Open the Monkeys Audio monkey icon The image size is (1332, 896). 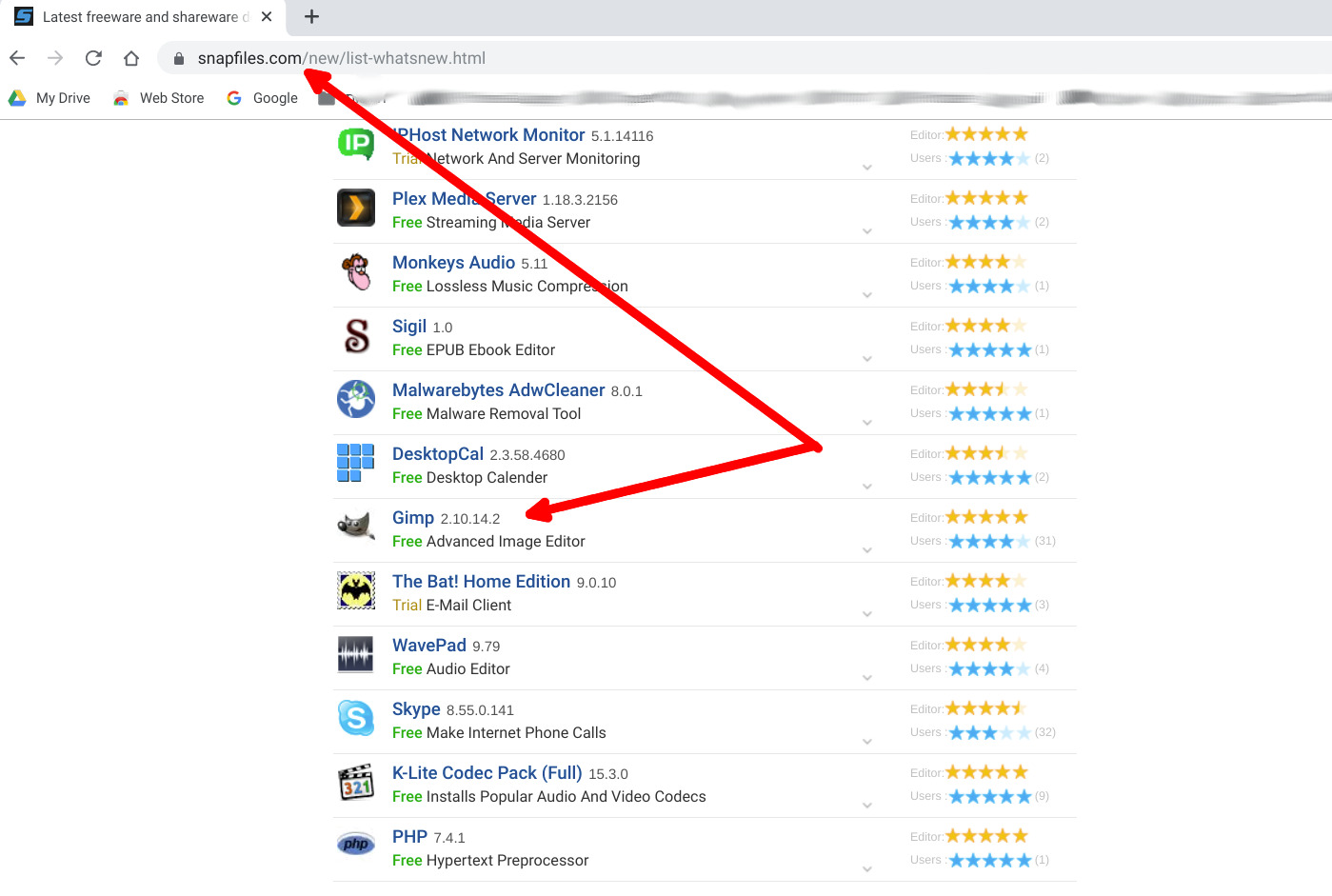click(x=356, y=271)
